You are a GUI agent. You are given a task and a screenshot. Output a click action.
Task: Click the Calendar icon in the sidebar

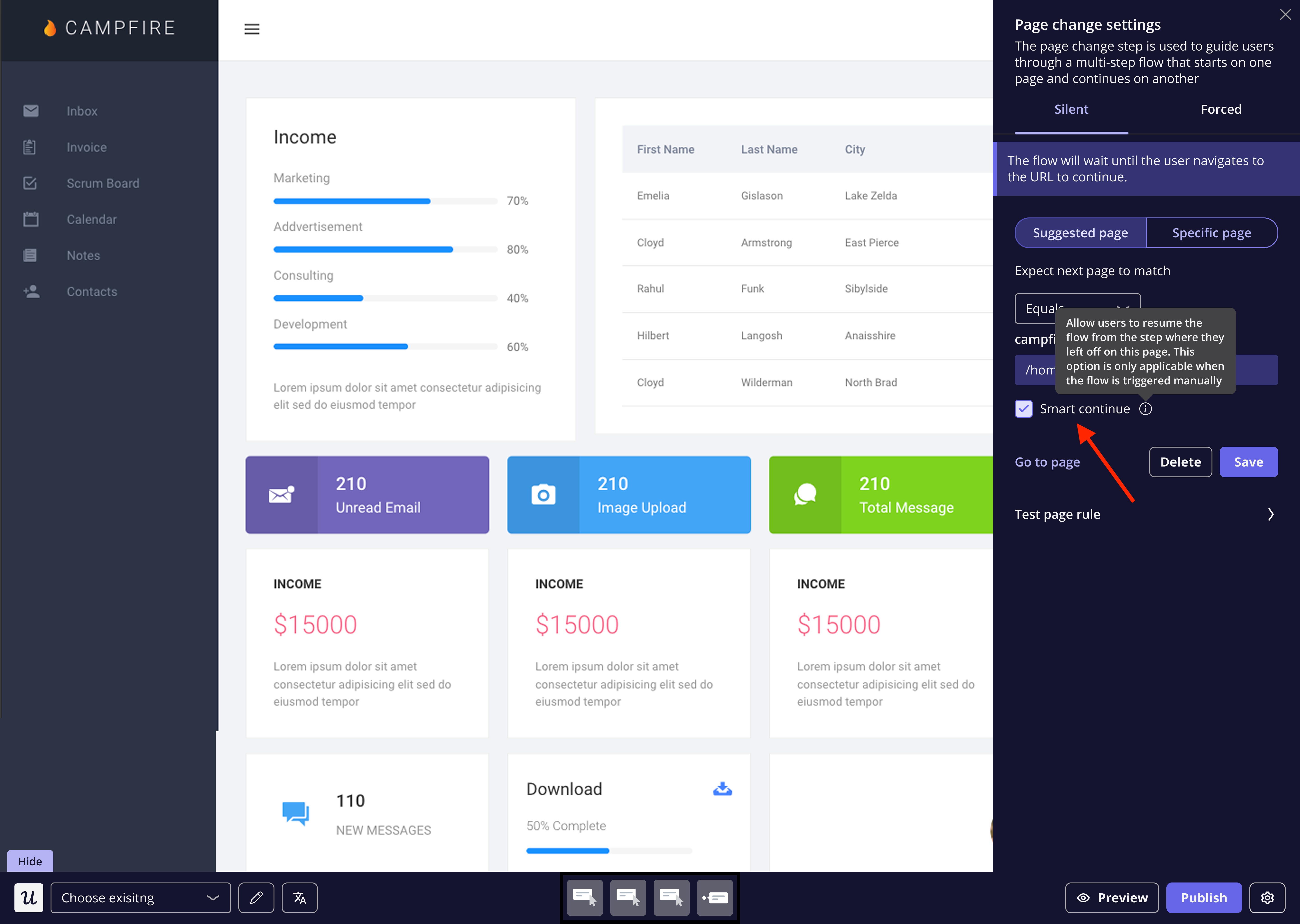(x=31, y=219)
